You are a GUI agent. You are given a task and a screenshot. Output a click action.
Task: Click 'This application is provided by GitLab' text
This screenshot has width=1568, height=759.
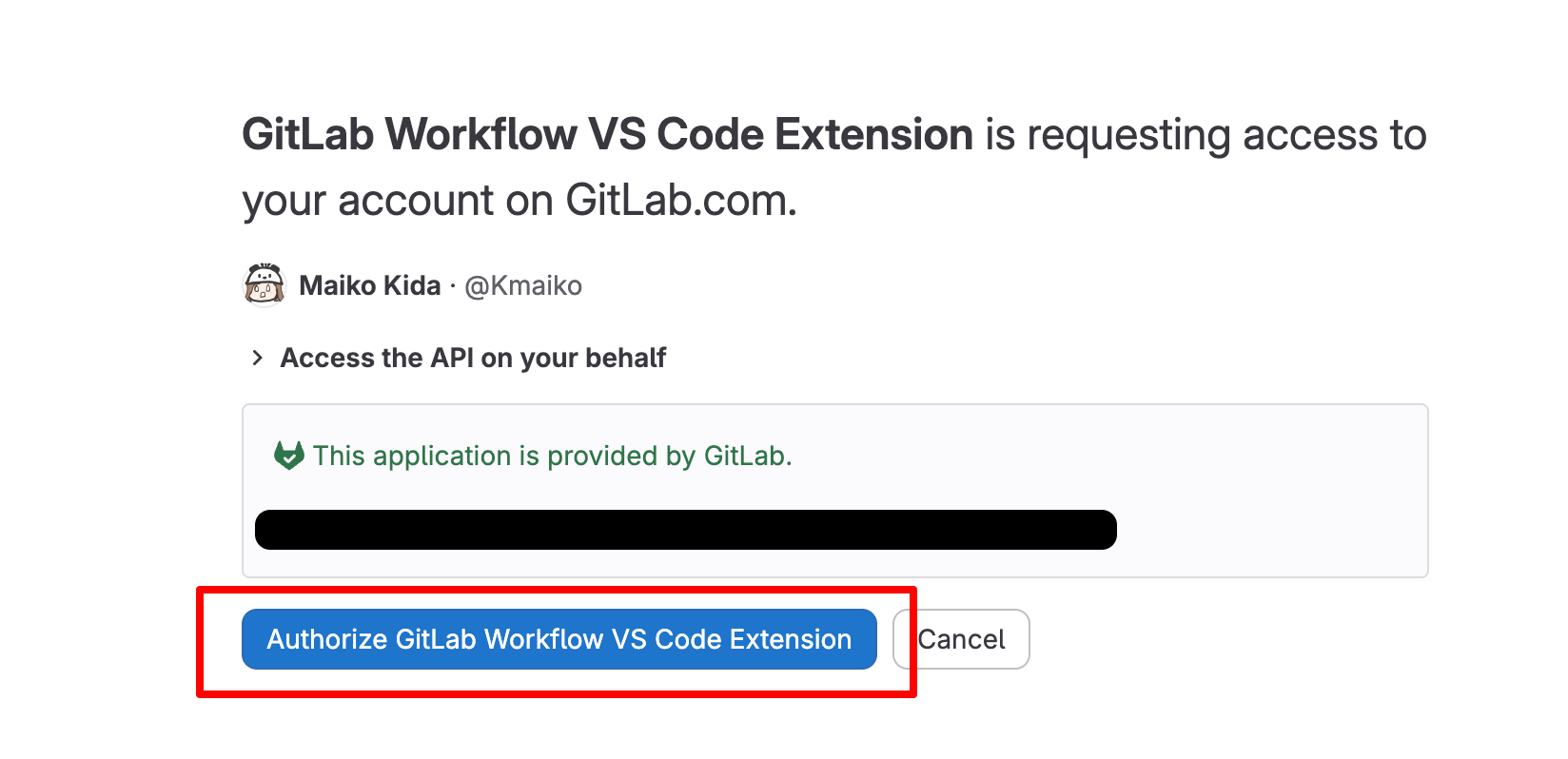(552, 456)
